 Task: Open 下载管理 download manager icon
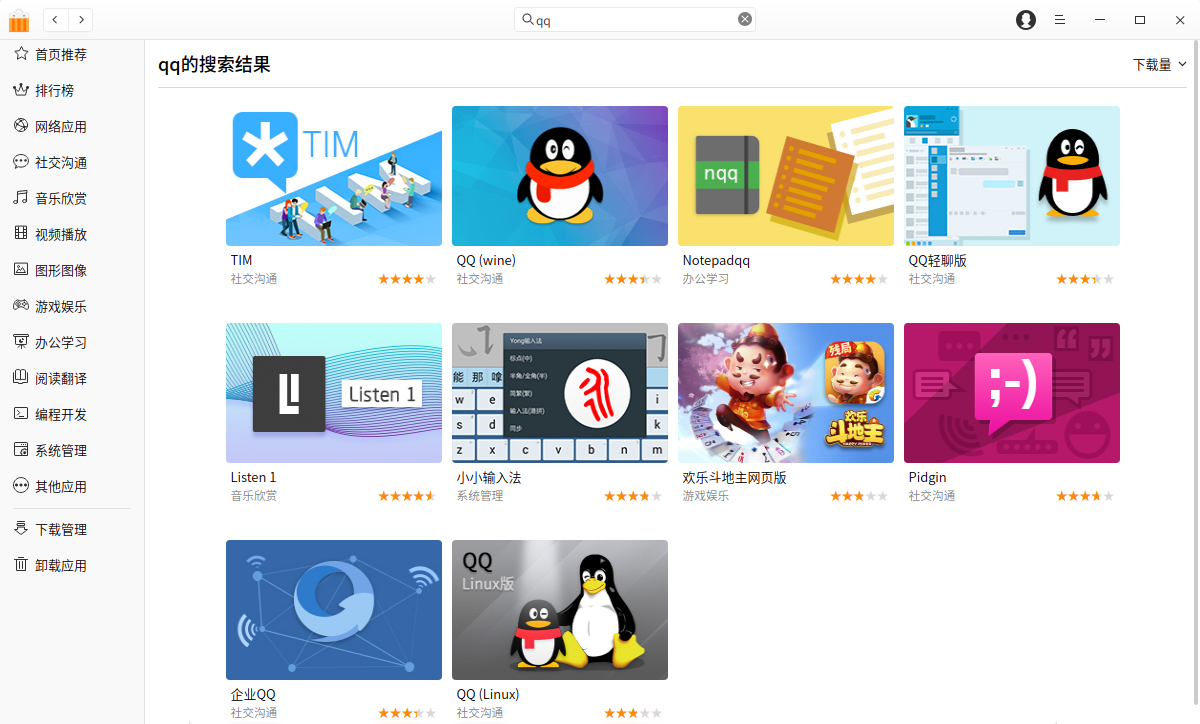click(x=20, y=529)
